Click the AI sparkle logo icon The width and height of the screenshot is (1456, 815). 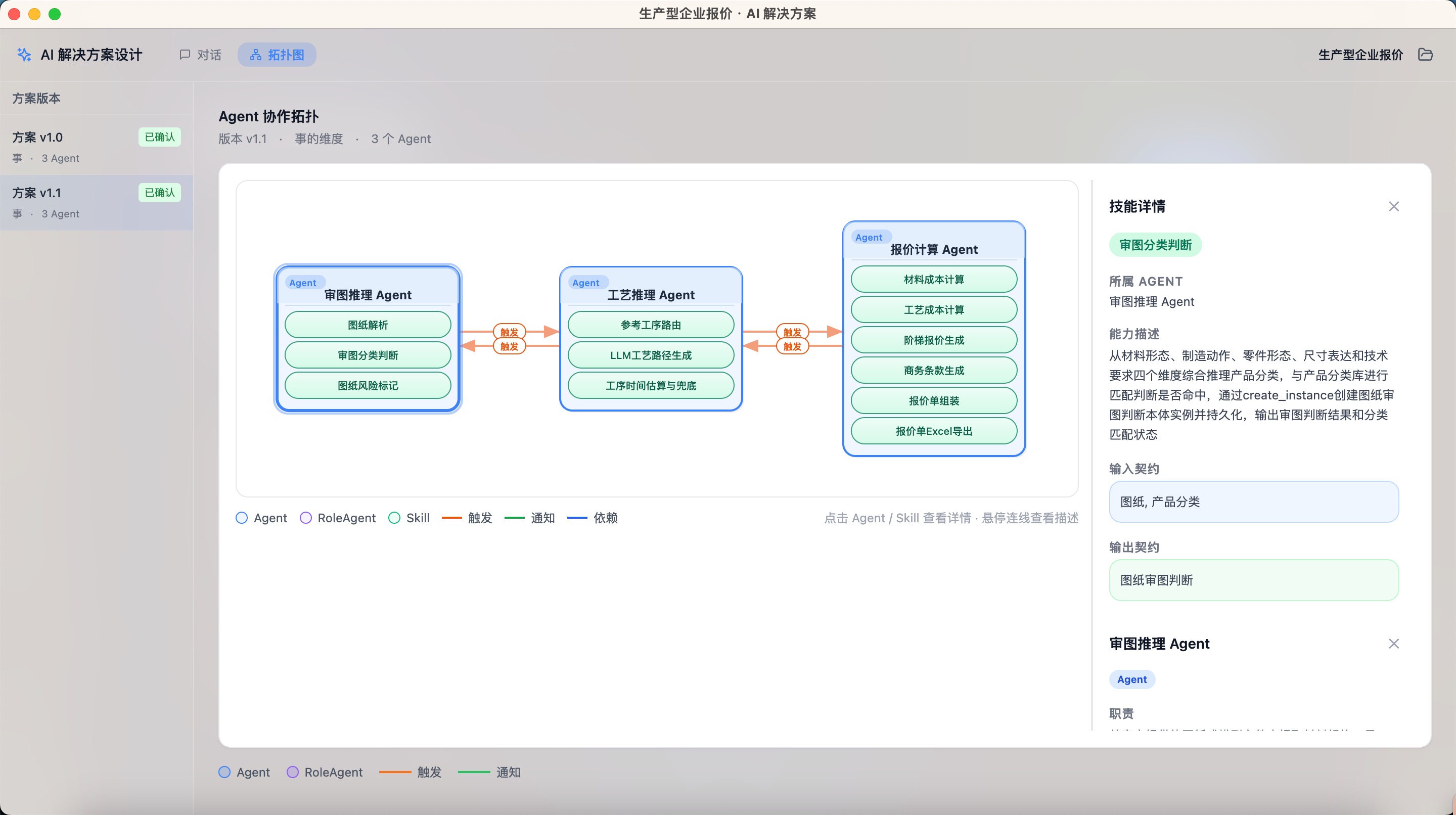click(24, 54)
